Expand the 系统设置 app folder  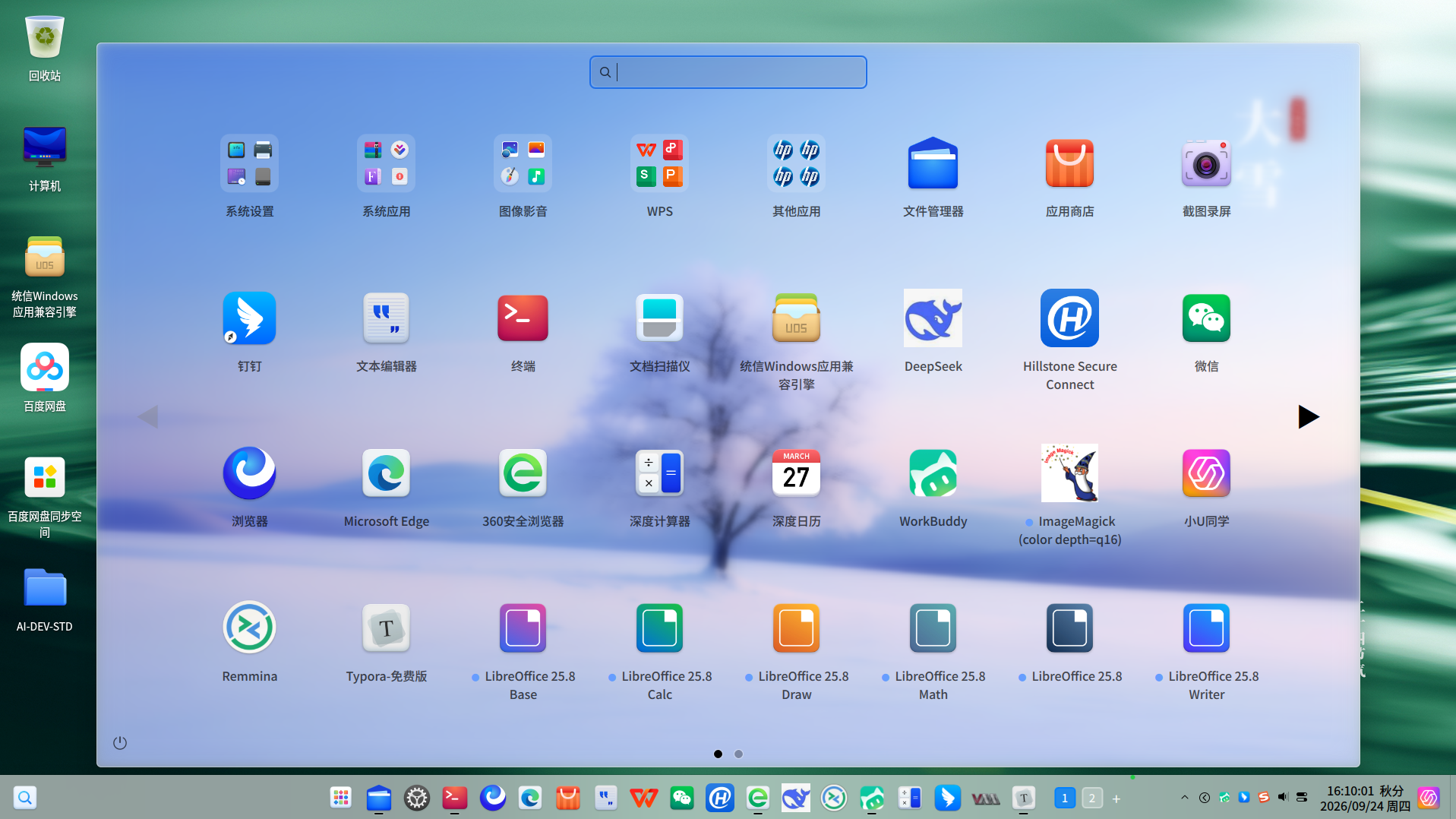point(249,163)
